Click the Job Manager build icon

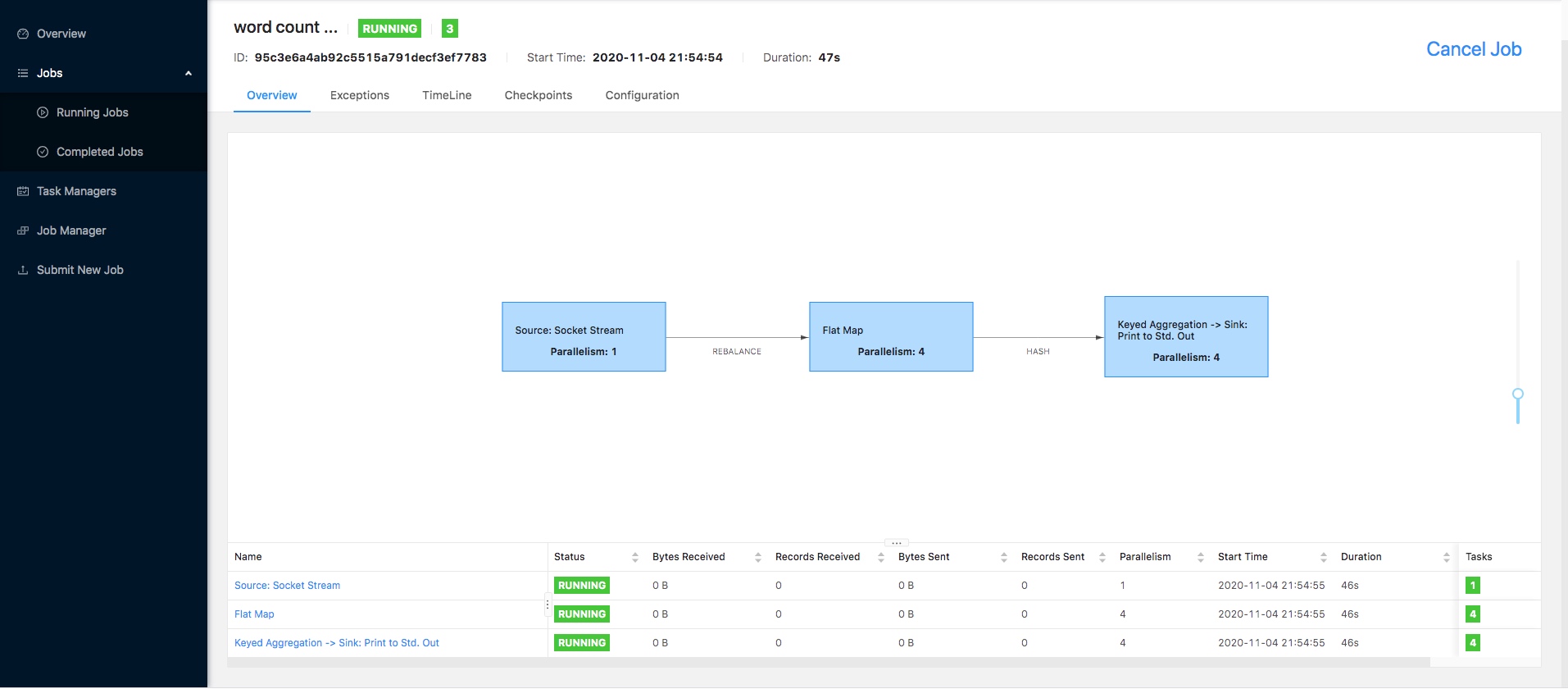23,230
